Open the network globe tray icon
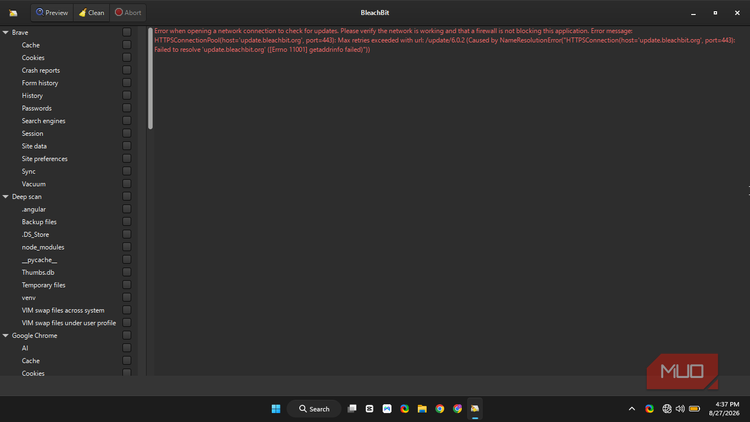The width and height of the screenshot is (750, 422). tap(667, 409)
